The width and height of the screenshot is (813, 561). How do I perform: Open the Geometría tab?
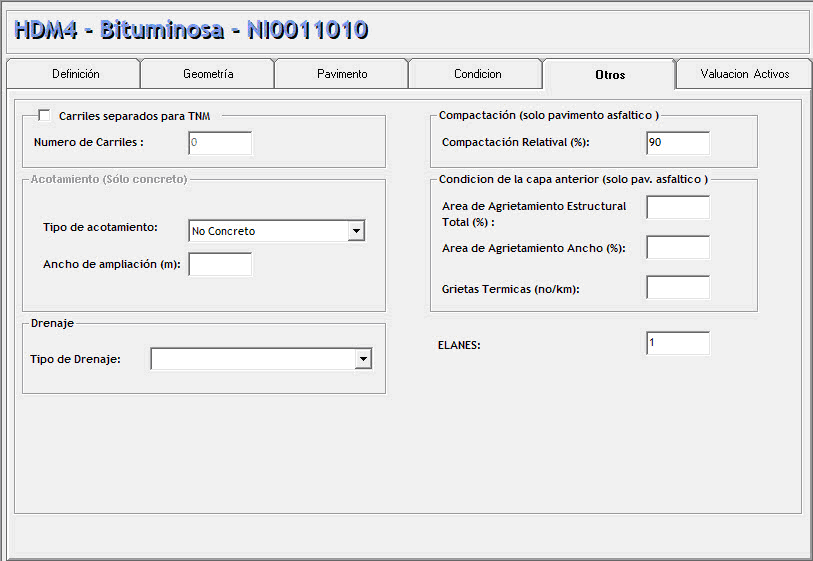pyautogui.click(x=208, y=74)
